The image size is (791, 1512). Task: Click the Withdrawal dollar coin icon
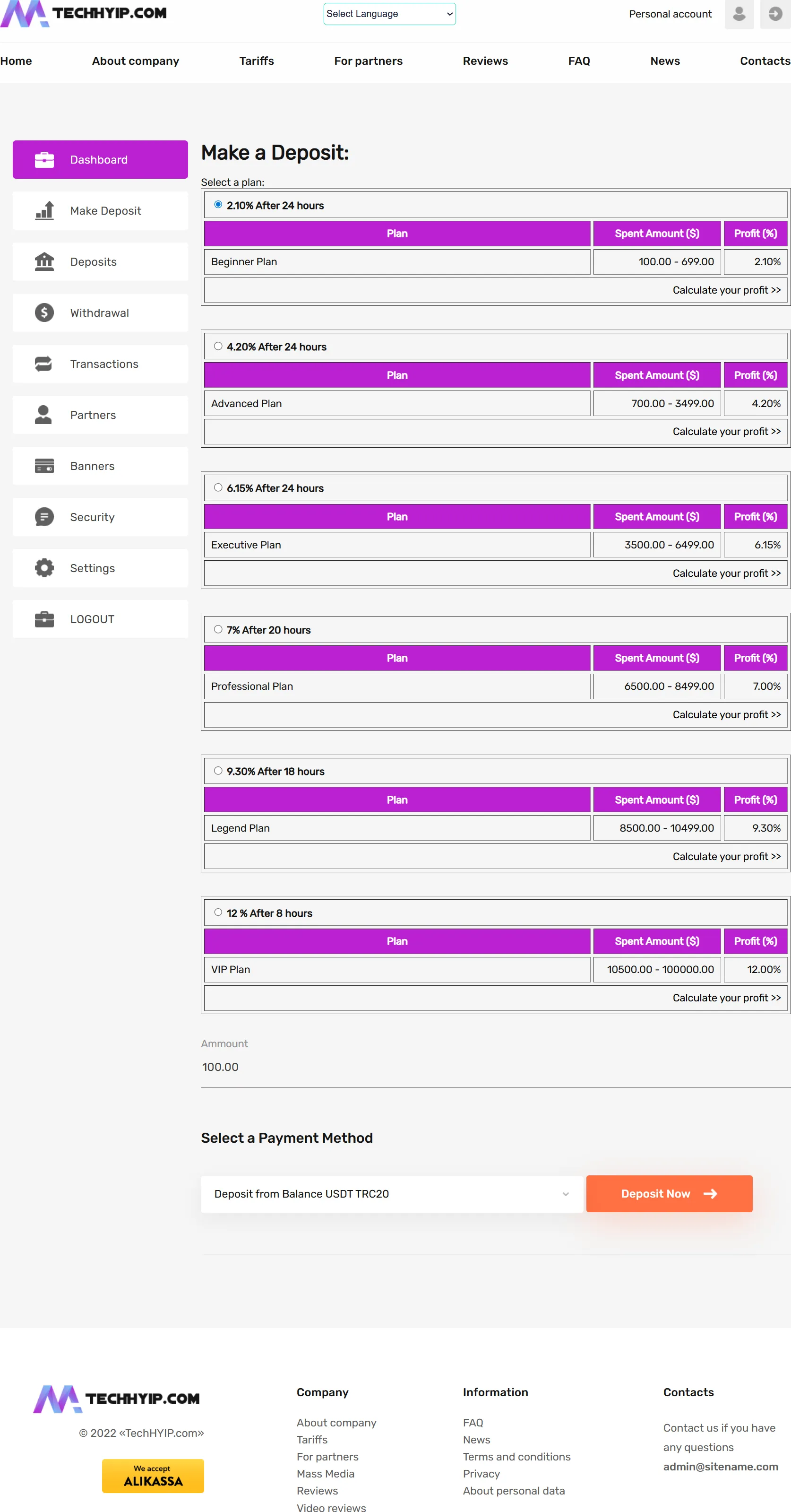click(x=44, y=312)
